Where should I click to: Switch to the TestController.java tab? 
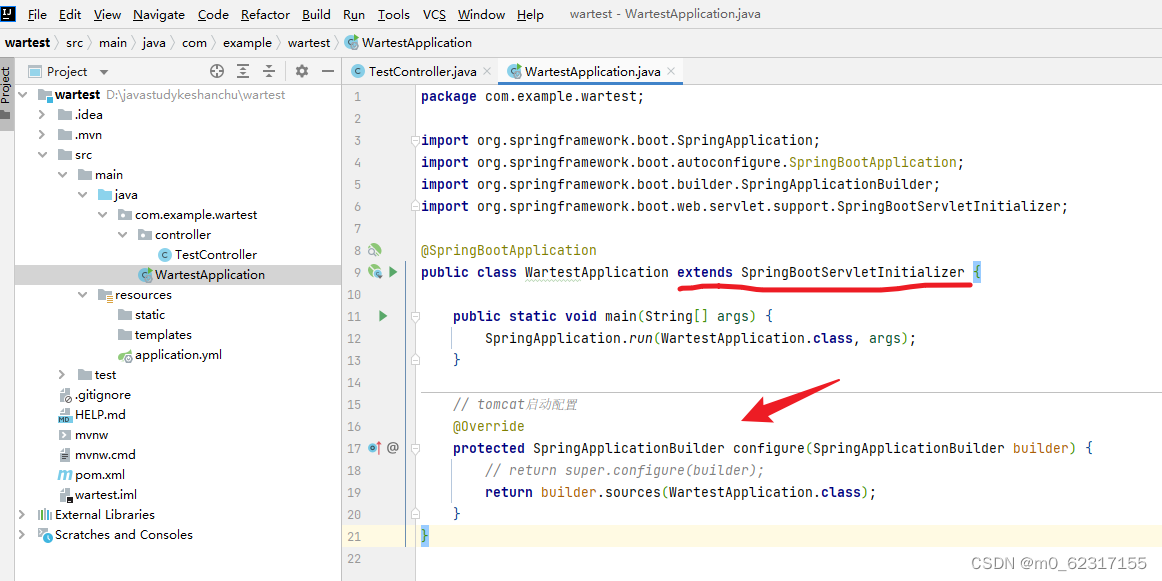point(419,71)
